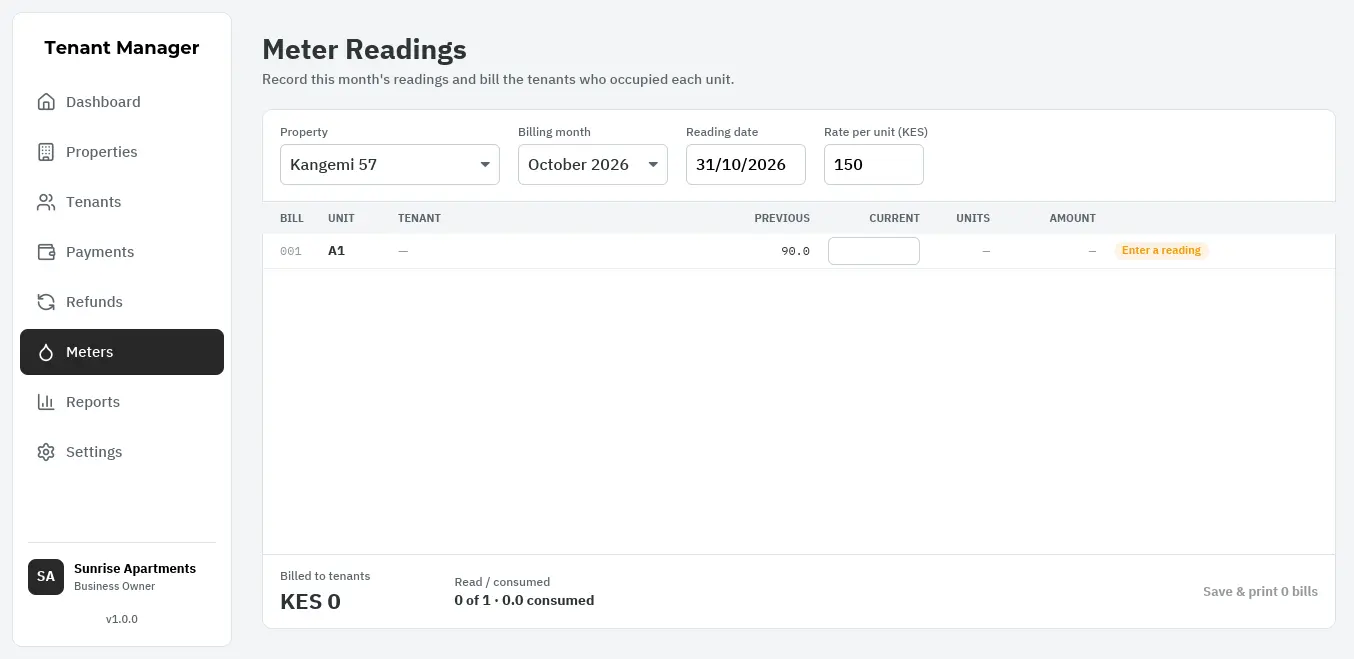1354x659 pixels.
Task: Open the Reports menu label
Action: tap(93, 402)
